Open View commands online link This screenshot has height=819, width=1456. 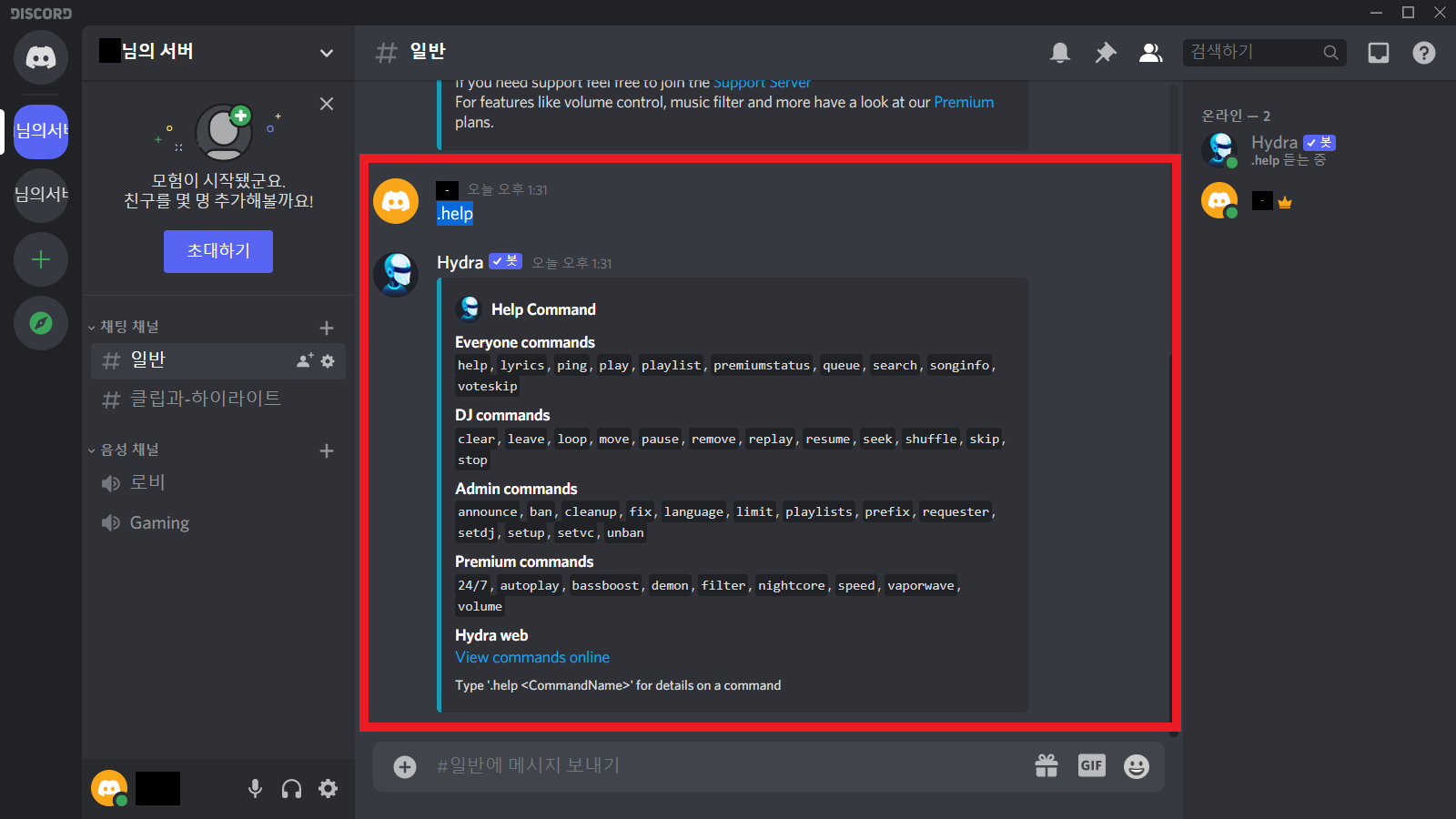point(532,658)
